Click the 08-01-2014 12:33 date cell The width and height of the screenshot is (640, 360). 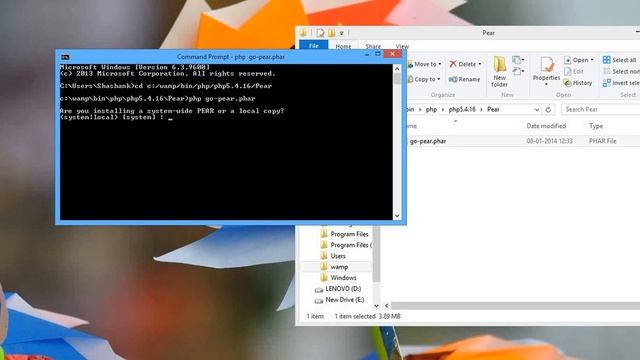[x=549, y=141]
